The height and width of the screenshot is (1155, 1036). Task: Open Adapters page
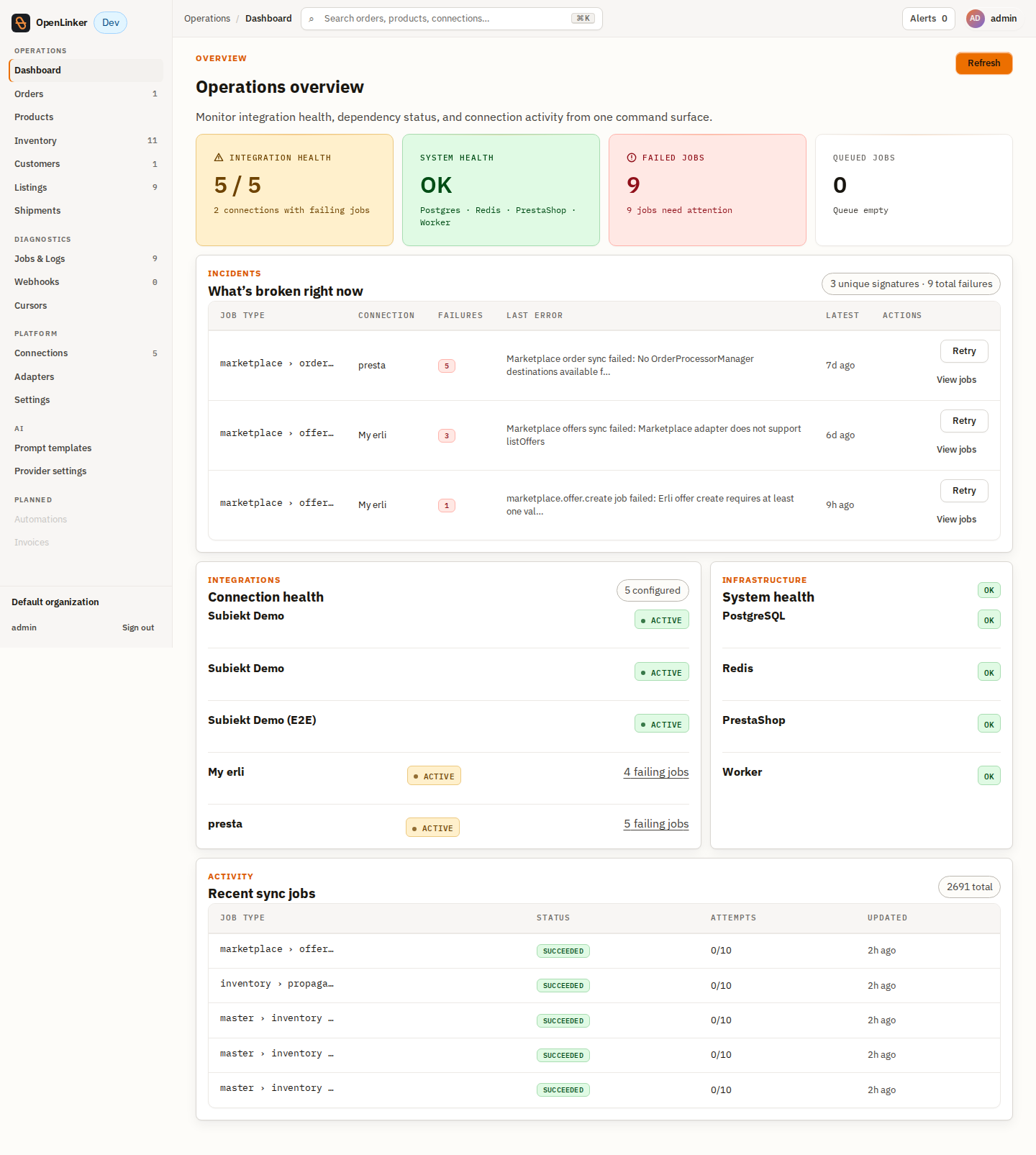tap(86, 376)
